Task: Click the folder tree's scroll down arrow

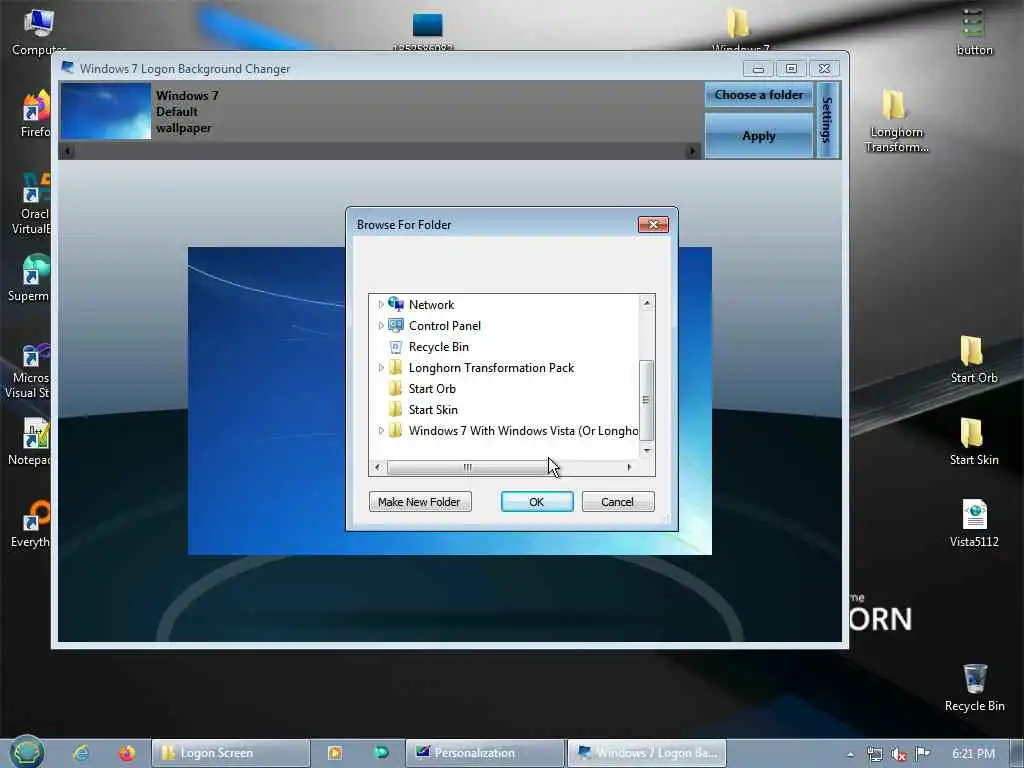Action: tap(647, 451)
